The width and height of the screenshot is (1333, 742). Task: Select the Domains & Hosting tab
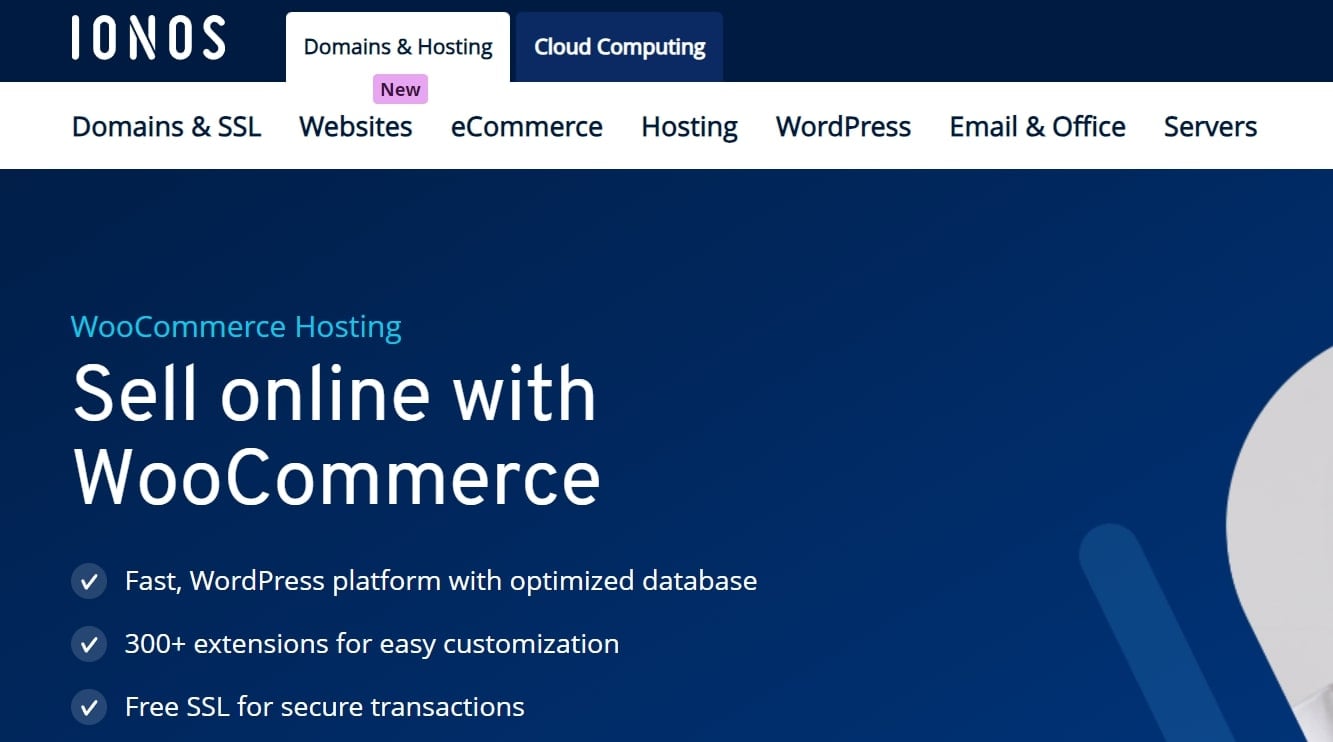[x=398, y=47]
